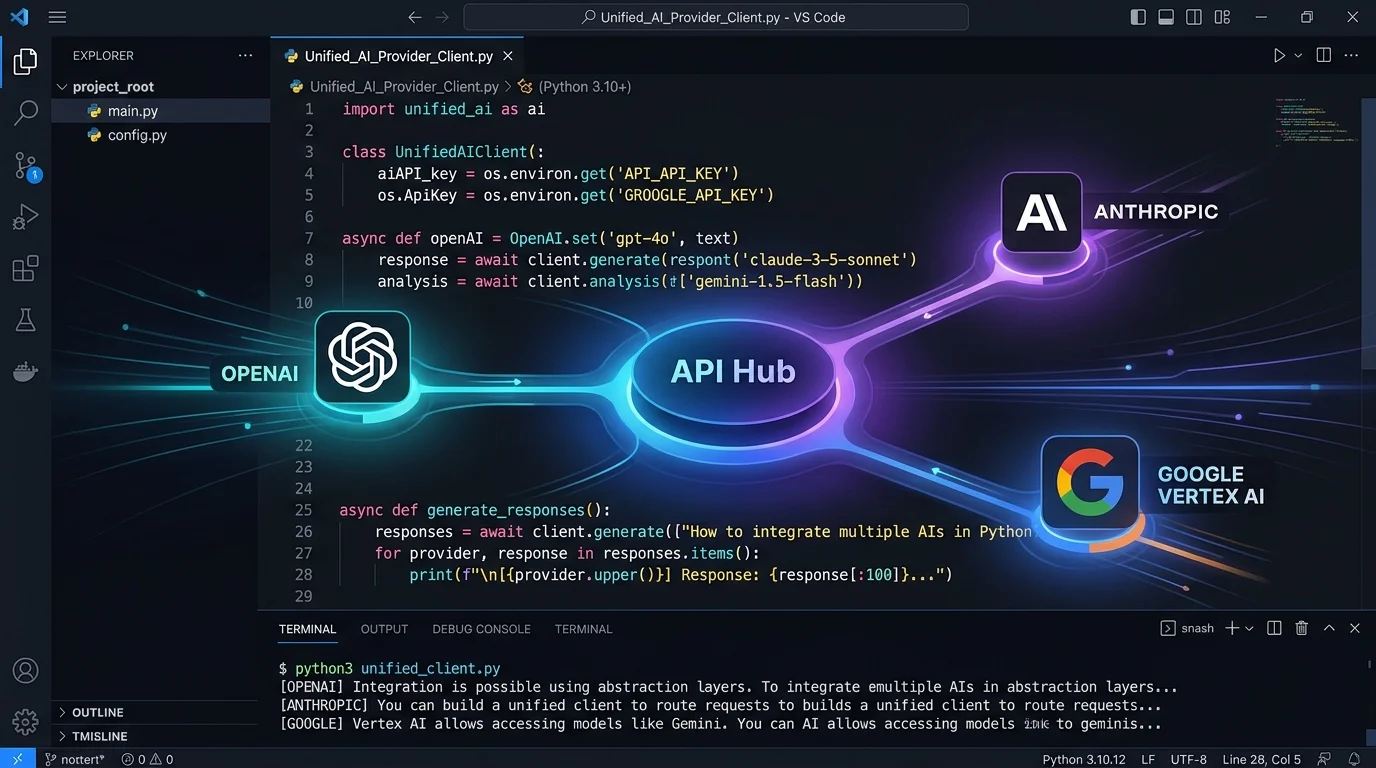Go back with the left arrow
Screen dimensions: 1376x768
(x=415, y=17)
